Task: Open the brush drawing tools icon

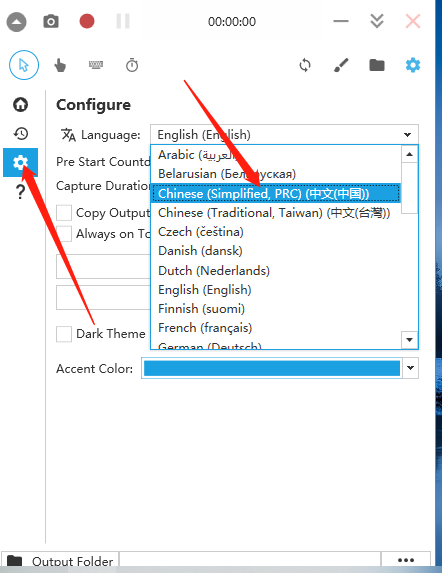Action: tap(341, 65)
